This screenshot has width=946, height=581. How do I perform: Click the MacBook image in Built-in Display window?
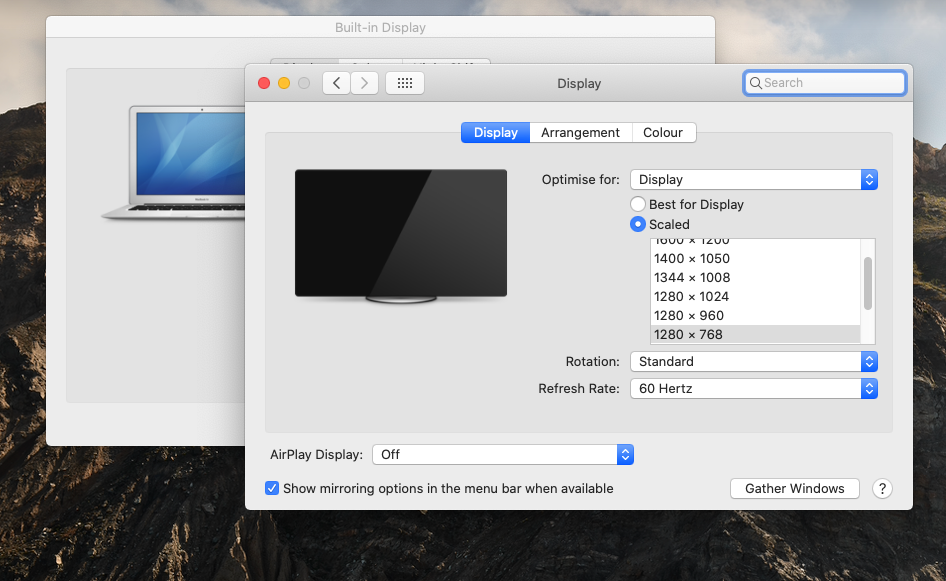click(x=174, y=162)
